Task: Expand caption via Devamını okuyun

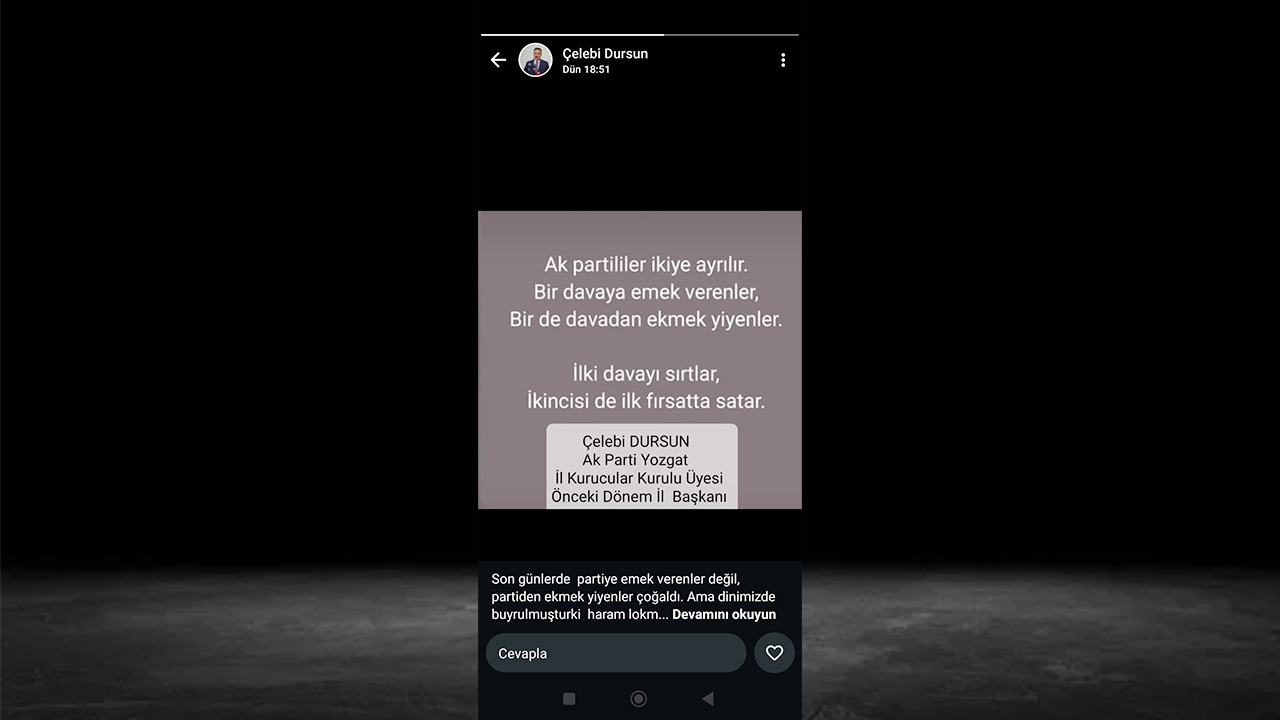Action: click(723, 615)
